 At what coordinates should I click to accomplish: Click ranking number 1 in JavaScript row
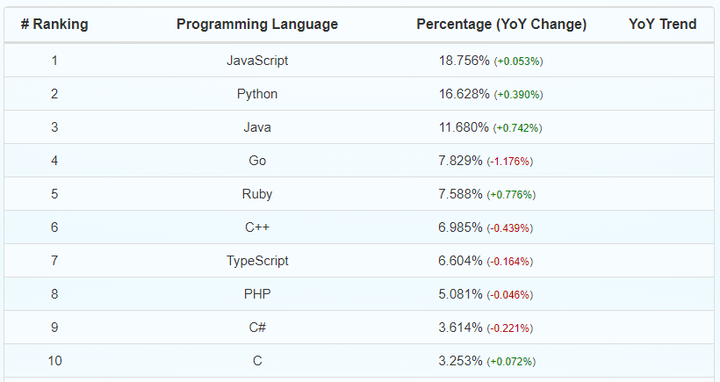(54, 61)
